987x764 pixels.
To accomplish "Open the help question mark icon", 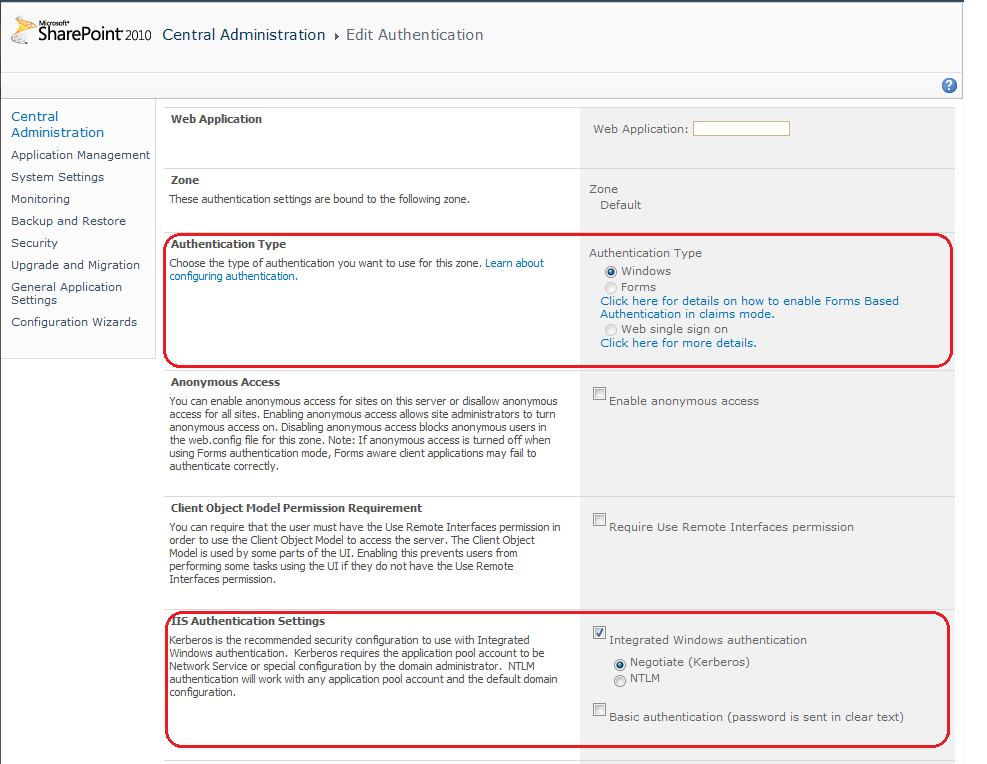I will point(949,86).
